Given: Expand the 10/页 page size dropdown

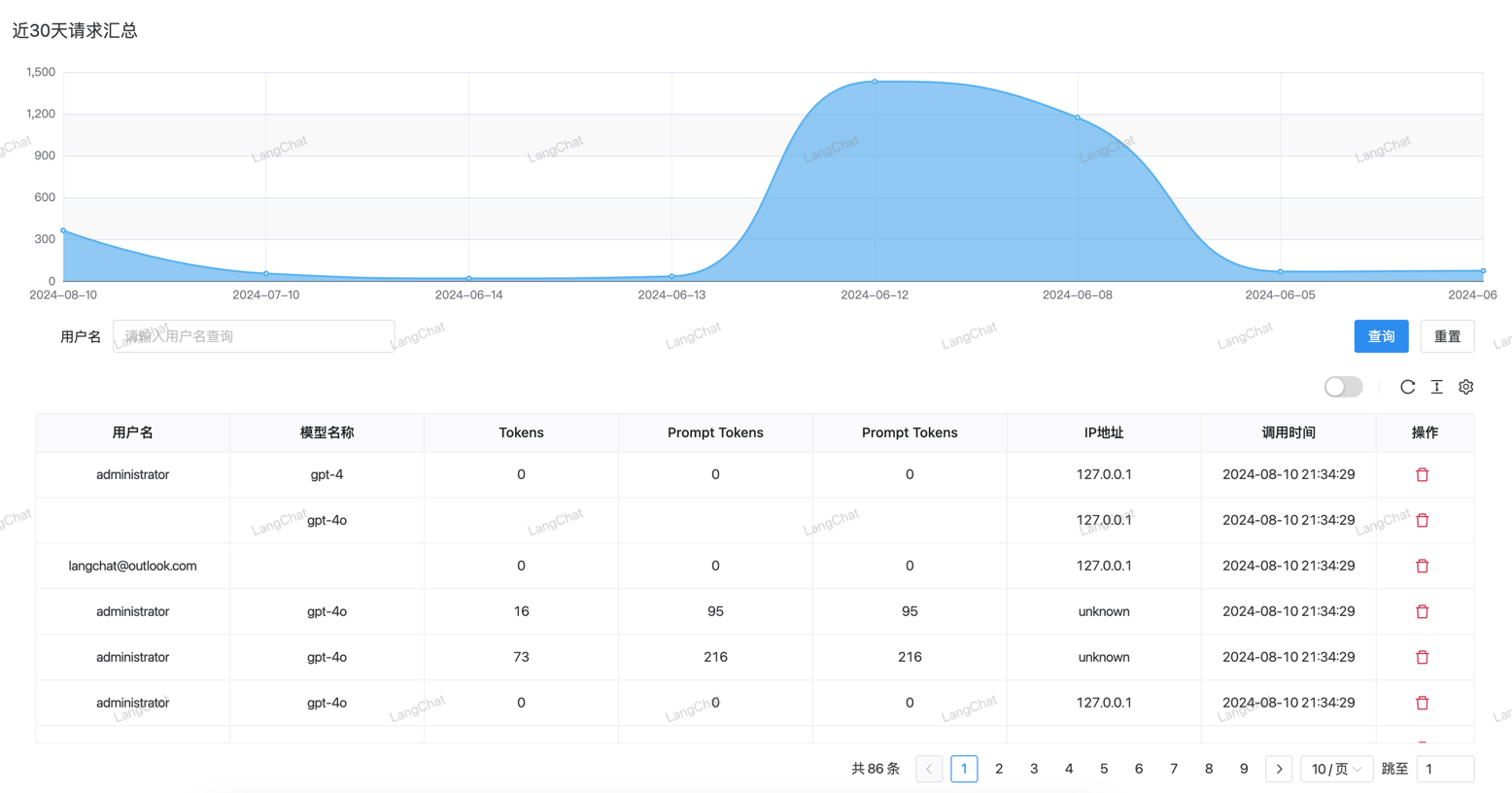Looking at the screenshot, I should point(1336,769).
